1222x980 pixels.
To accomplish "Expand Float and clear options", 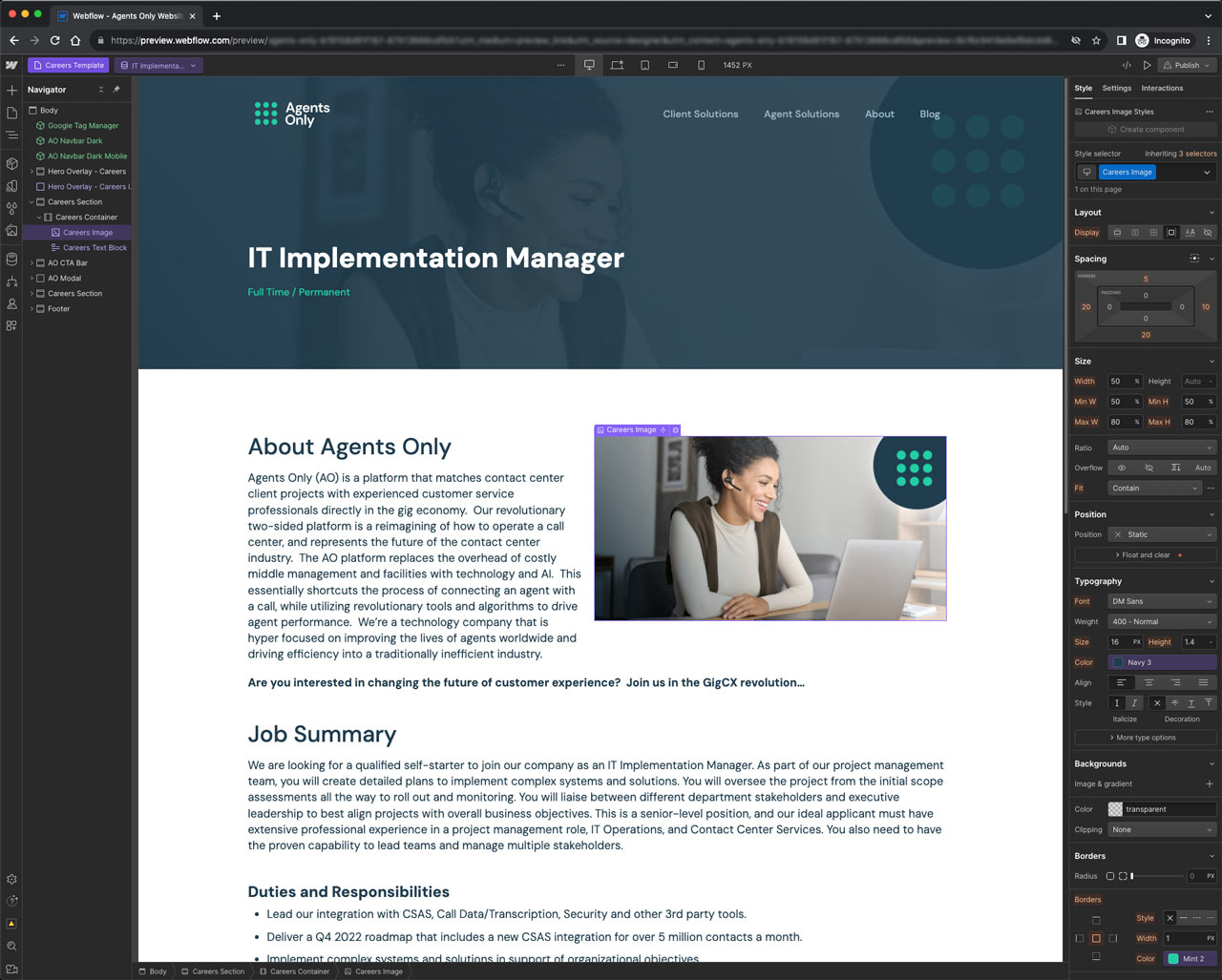I will [x=1146, y=554].
